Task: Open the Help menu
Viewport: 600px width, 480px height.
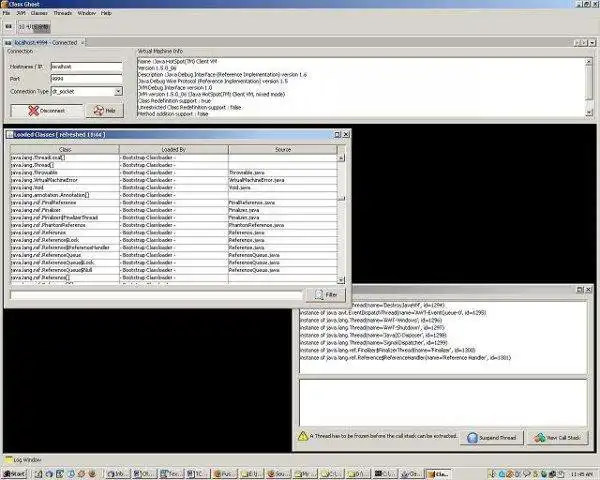Action: coord(106,13)
